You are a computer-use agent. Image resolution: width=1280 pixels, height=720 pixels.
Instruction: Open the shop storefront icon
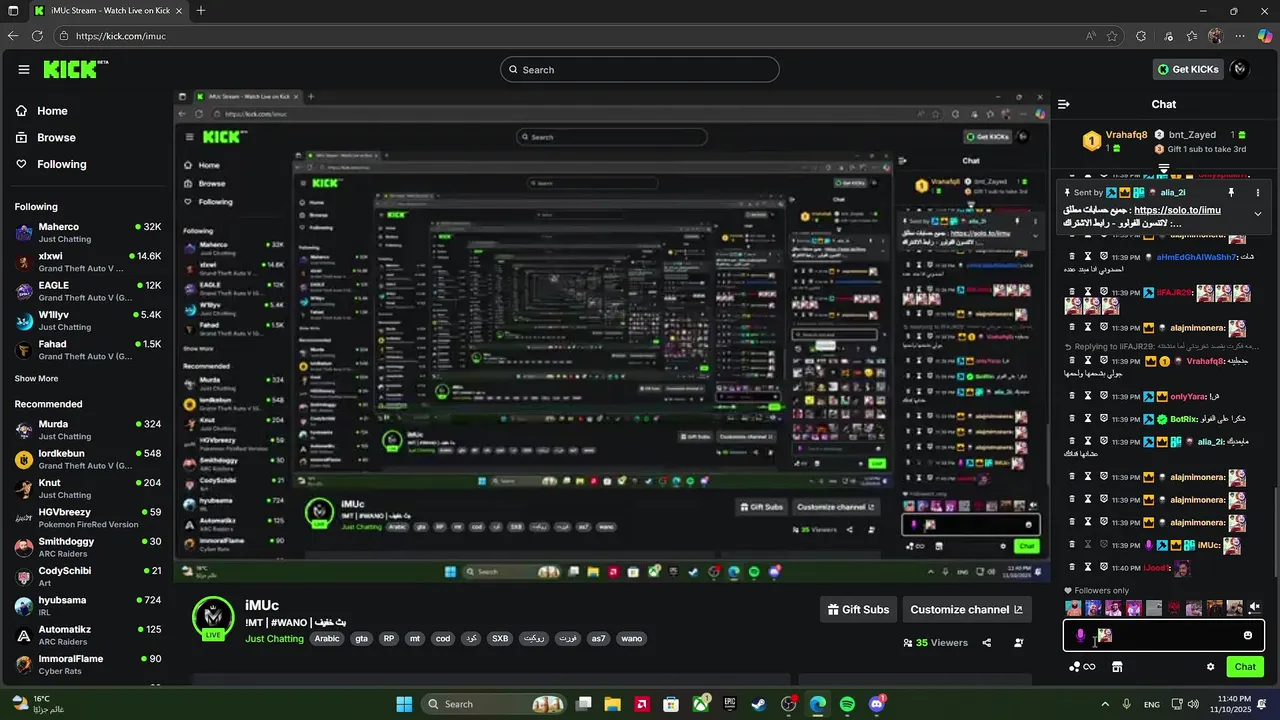[x=1117, y=667]
